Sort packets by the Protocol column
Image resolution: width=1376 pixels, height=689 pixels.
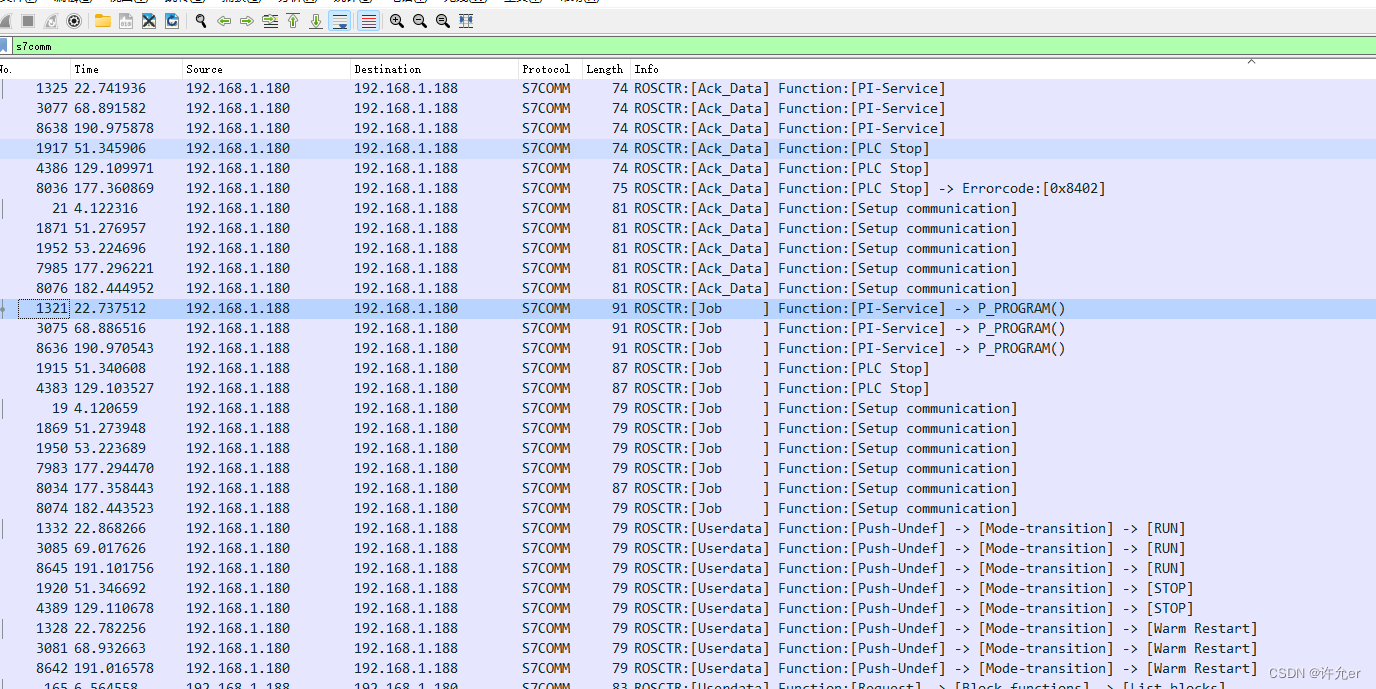click(x=545, y=68)
